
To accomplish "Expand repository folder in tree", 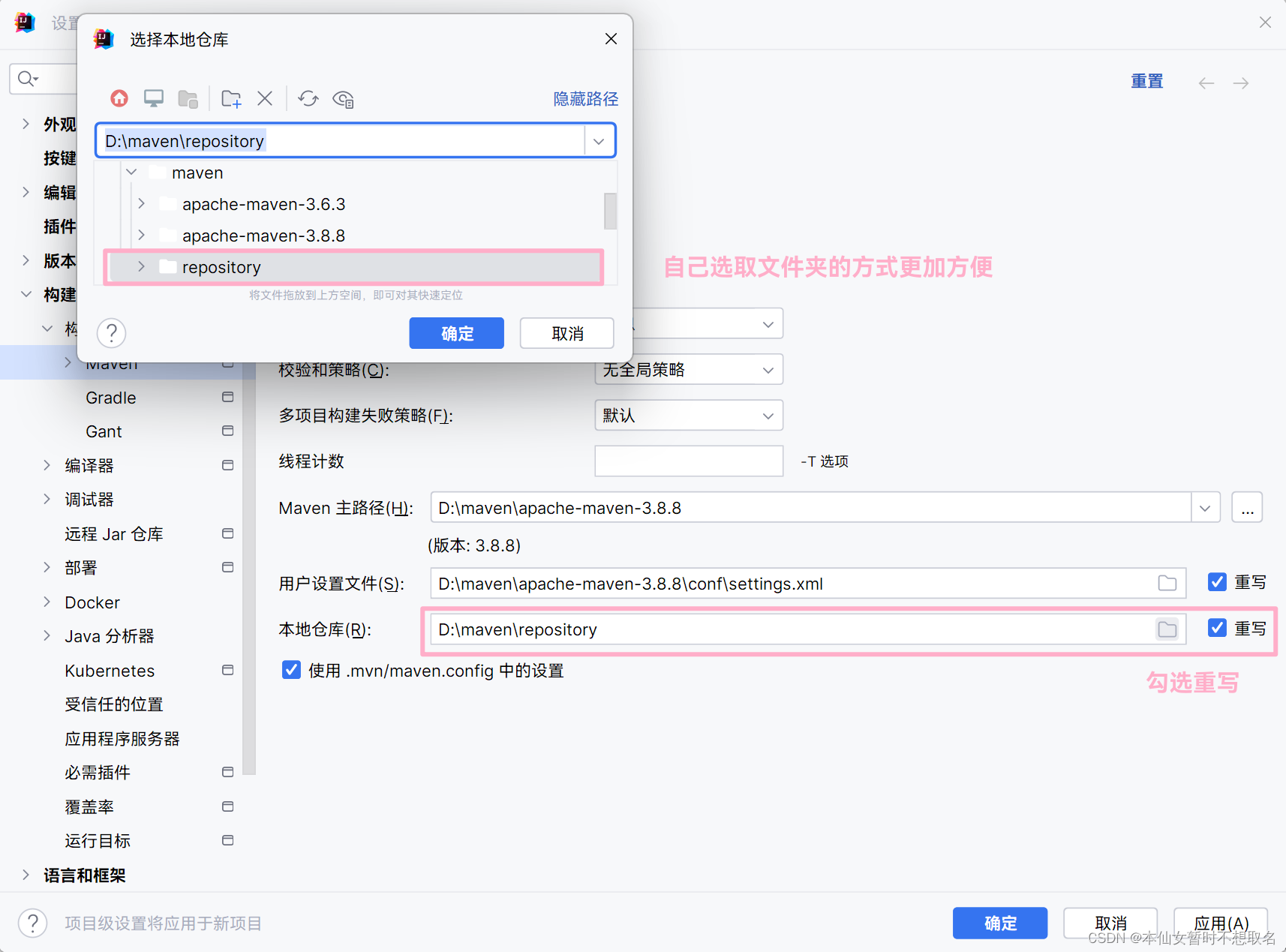I will [x=141, y=267].
